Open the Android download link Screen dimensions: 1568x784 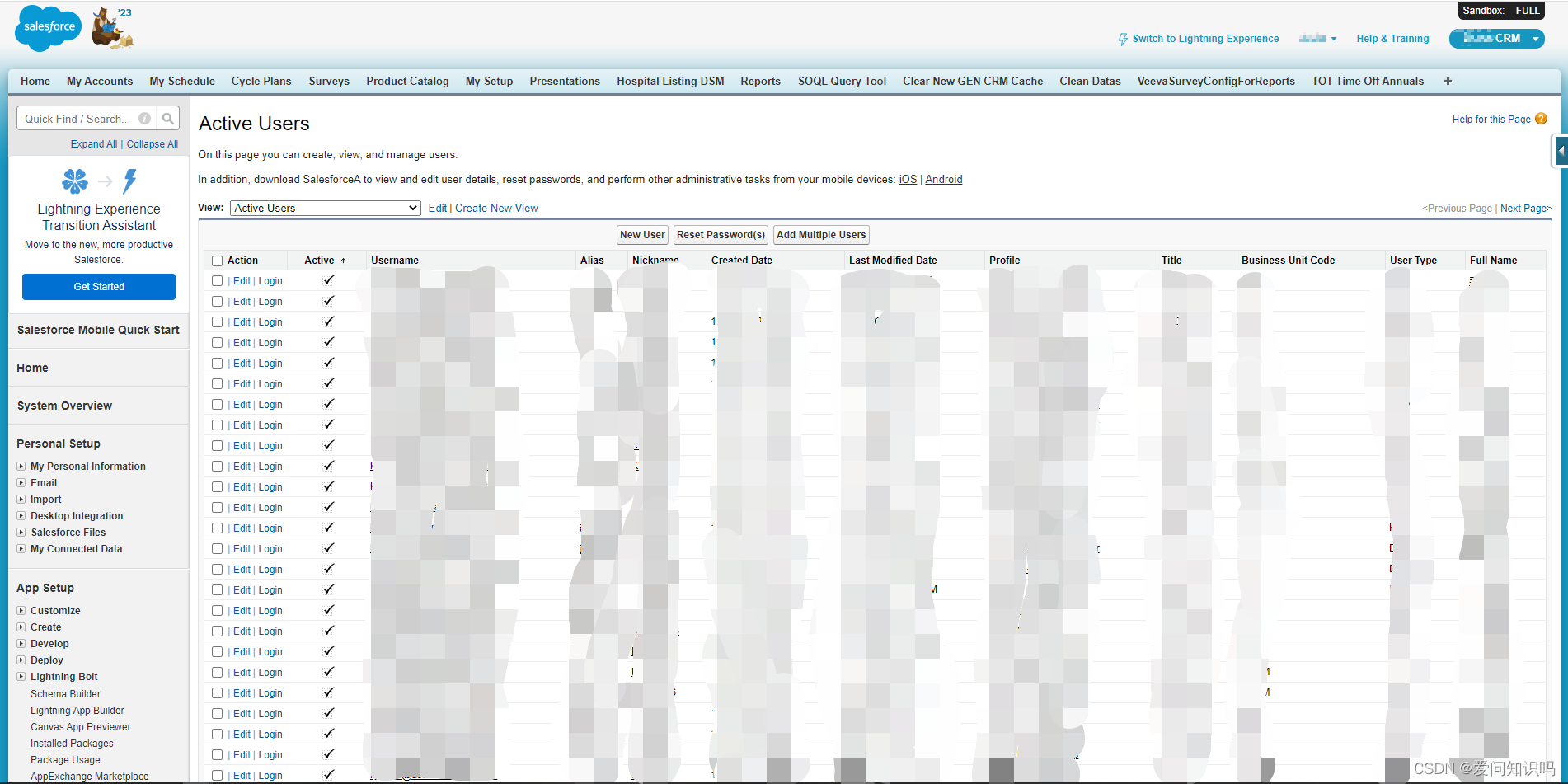tap(944, 180)
